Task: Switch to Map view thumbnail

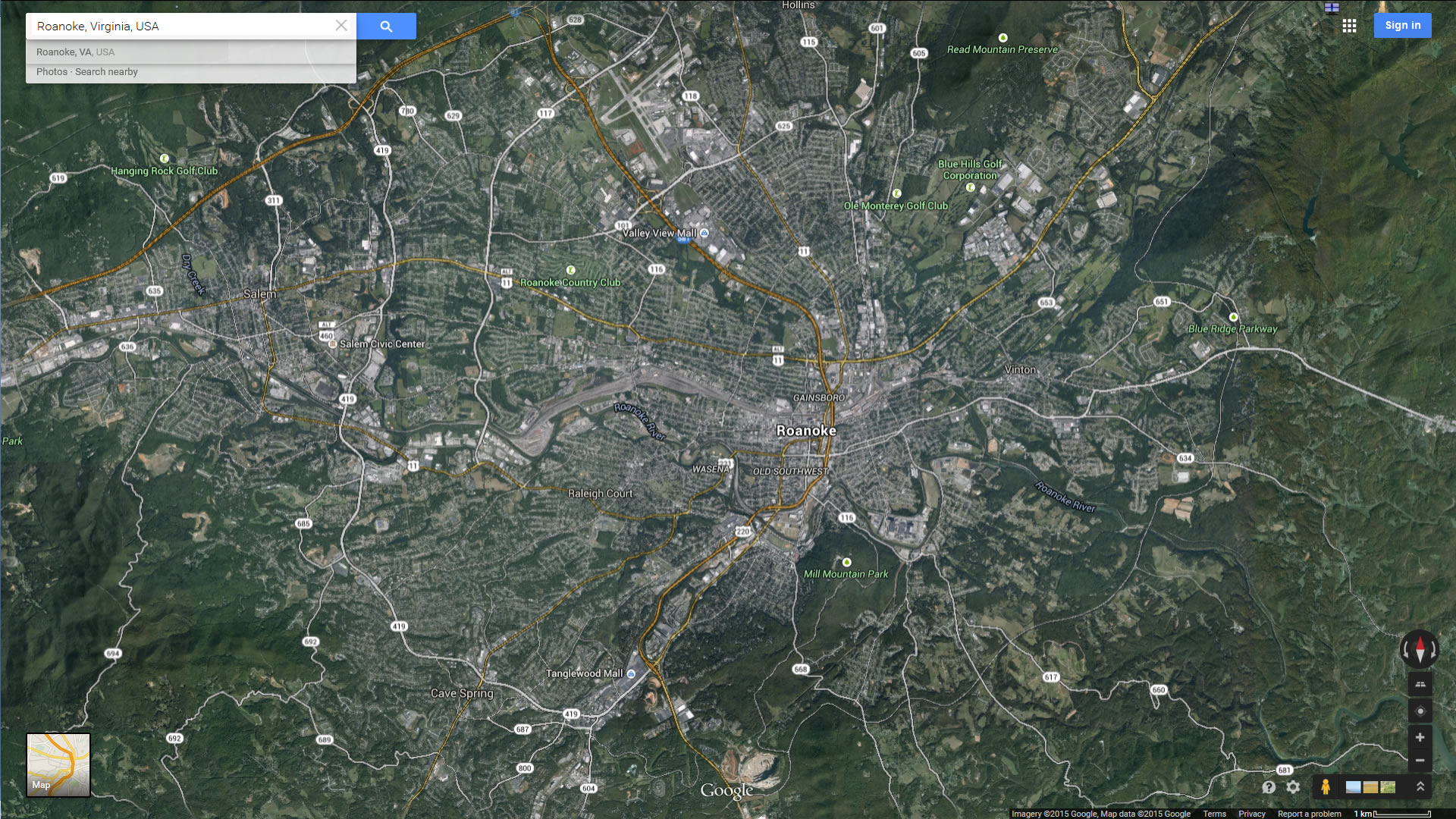Action: pos(58,764)
